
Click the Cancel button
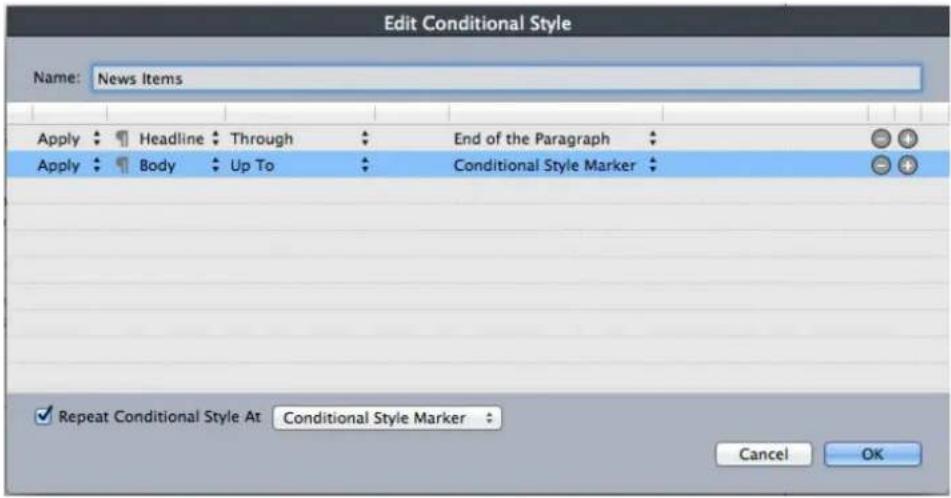click(x=764, y=454)
